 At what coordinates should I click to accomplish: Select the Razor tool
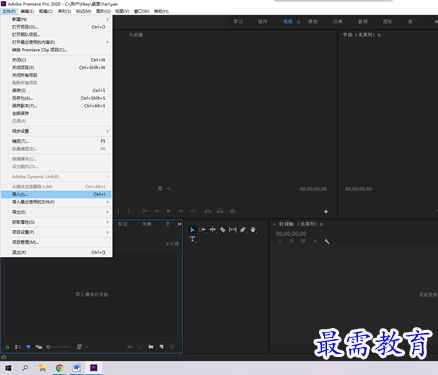tap(222, 230)
